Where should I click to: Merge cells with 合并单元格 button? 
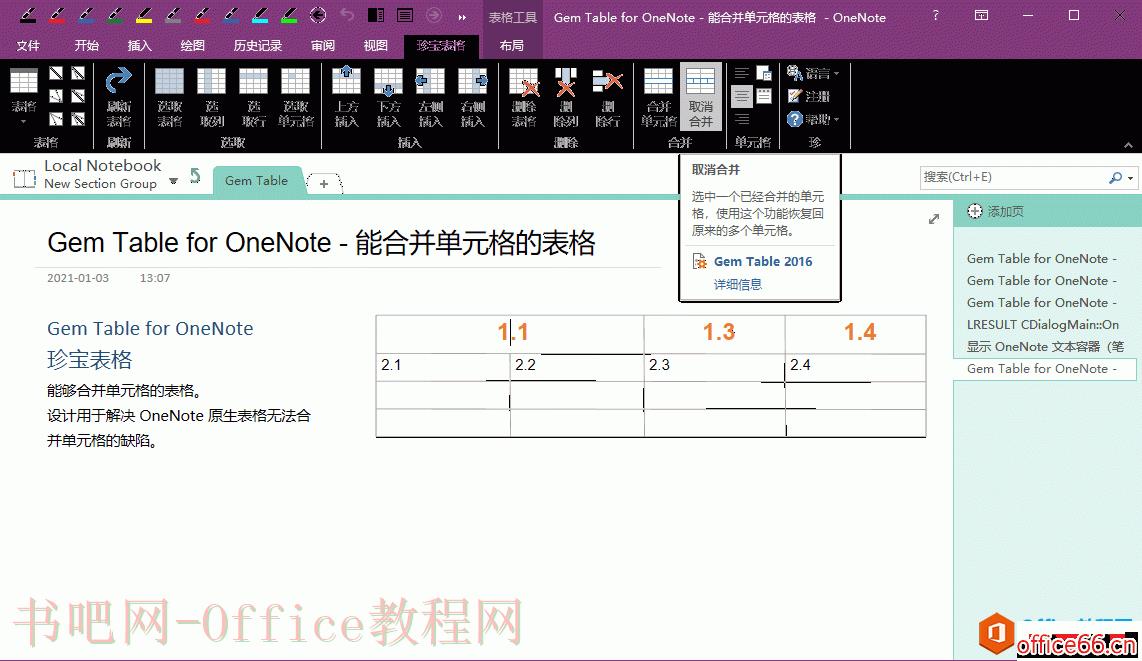658,96
